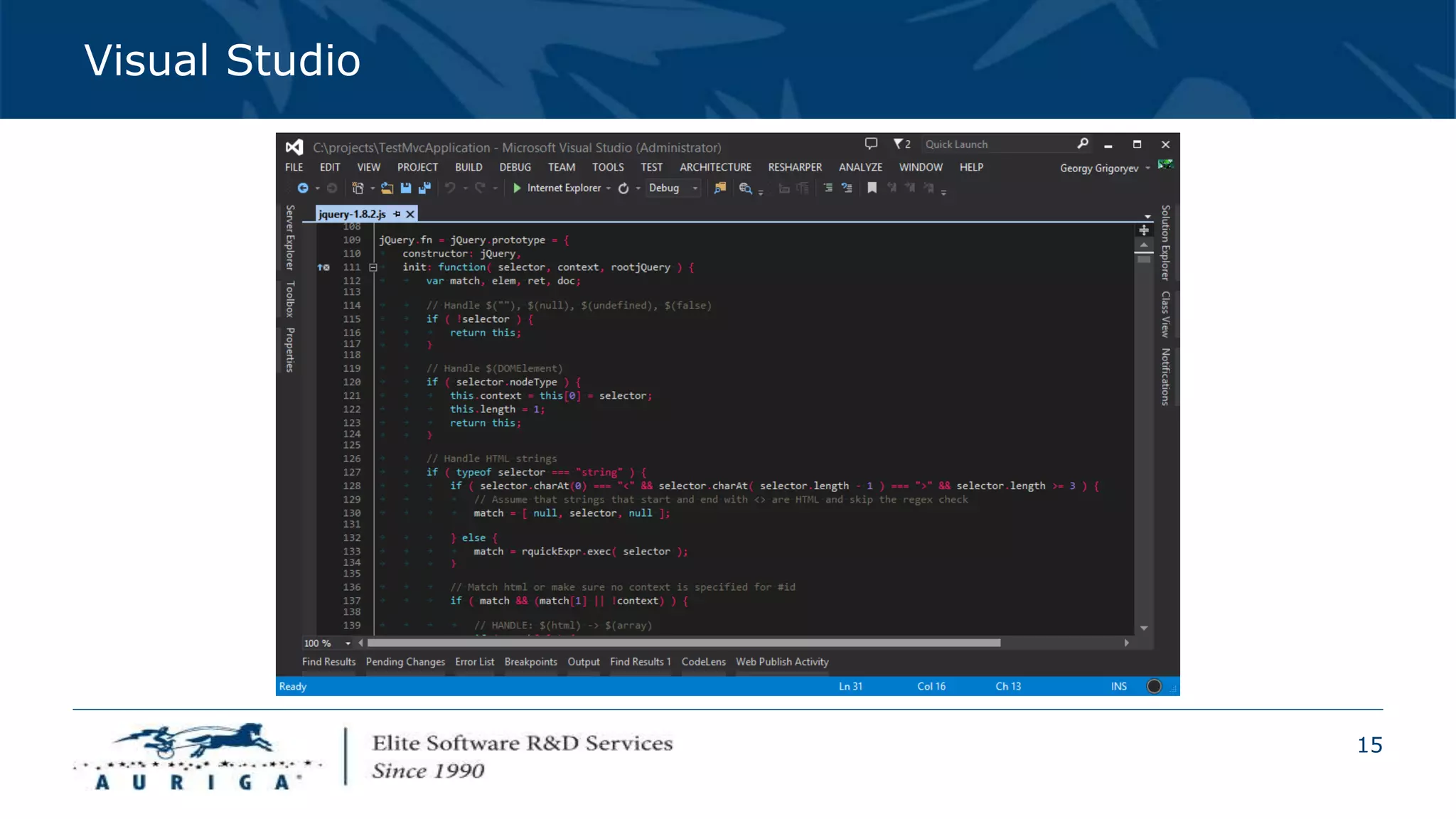Open the FILE menu

[294, 167]
